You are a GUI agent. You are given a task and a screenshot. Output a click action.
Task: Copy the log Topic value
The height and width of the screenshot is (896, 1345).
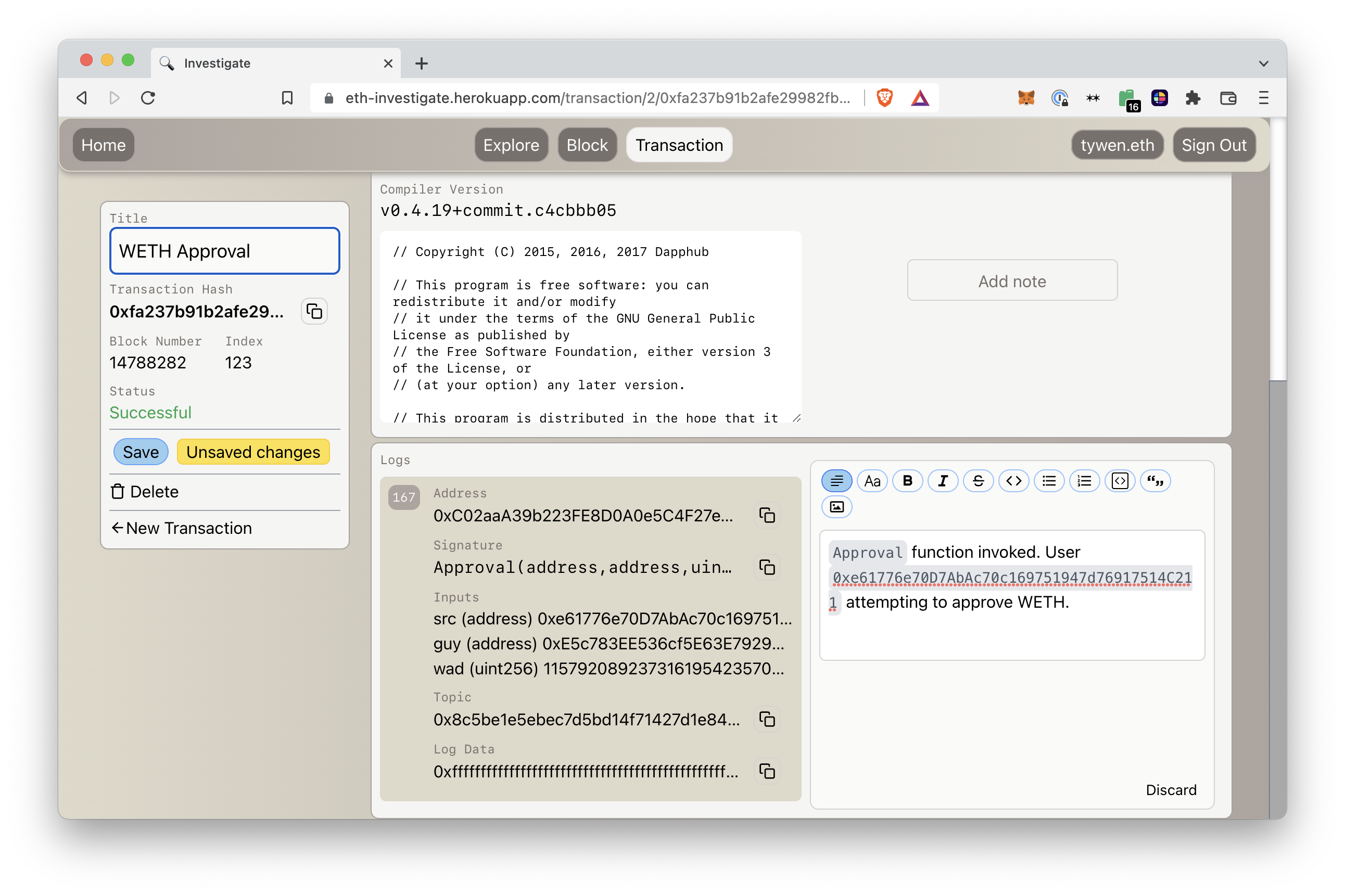[767, 720]
